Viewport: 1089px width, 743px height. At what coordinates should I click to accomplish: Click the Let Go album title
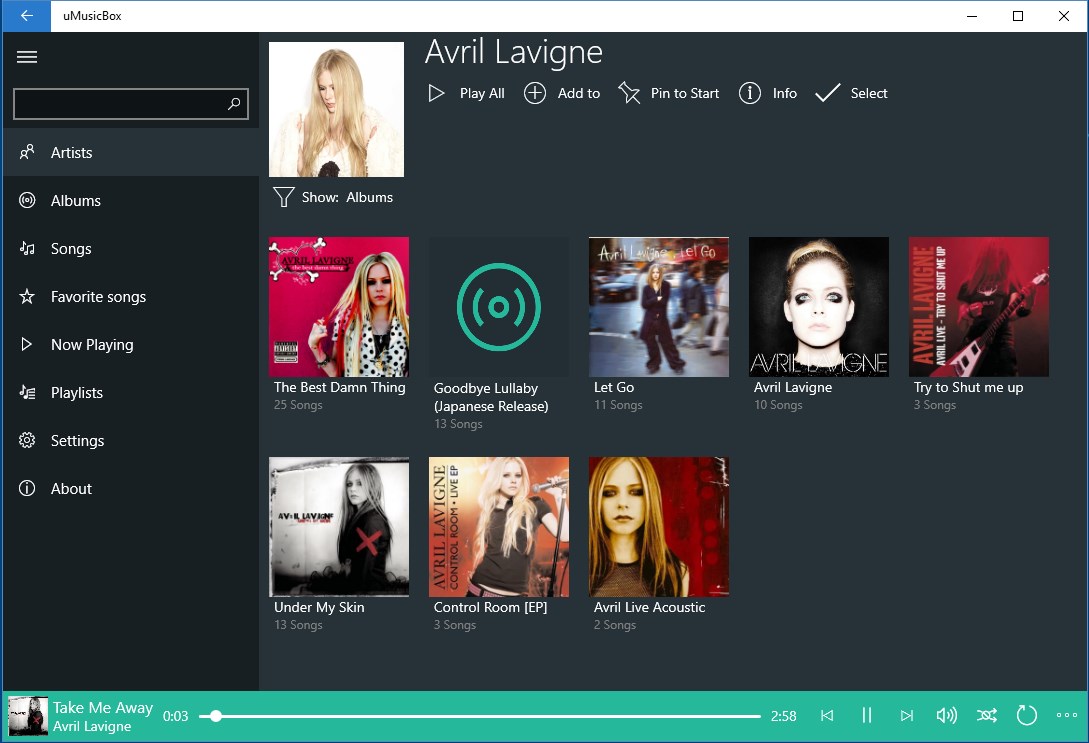coord(614,387)
